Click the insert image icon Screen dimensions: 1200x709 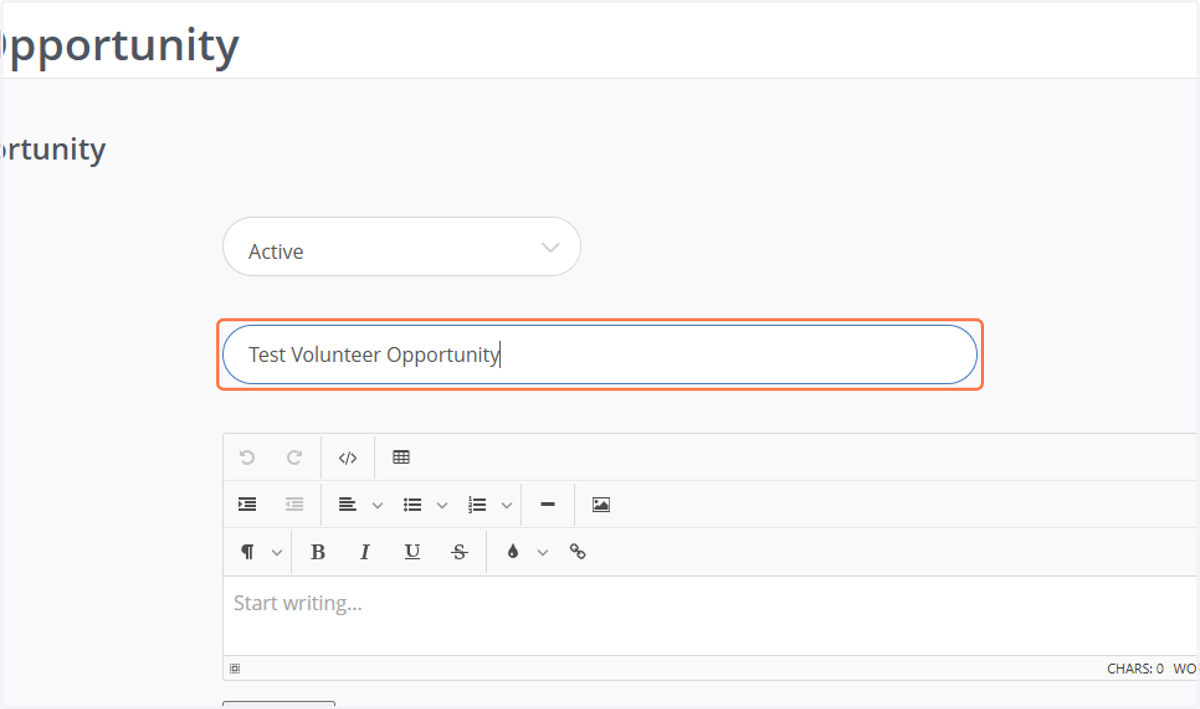click(x=601, y=505)
